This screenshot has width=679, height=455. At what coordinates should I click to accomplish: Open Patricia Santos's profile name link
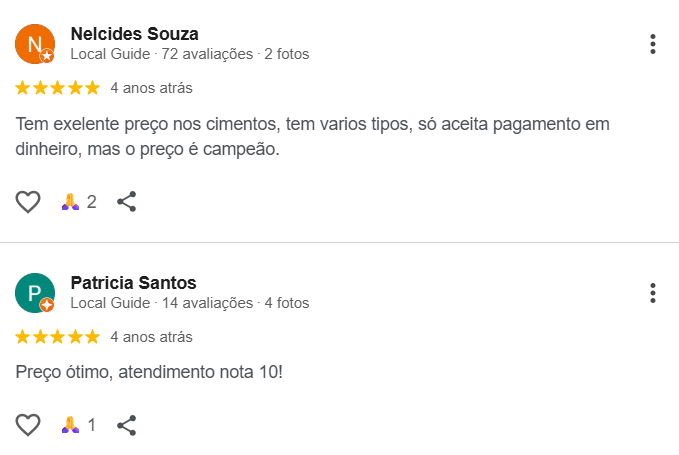click(133, 283)
